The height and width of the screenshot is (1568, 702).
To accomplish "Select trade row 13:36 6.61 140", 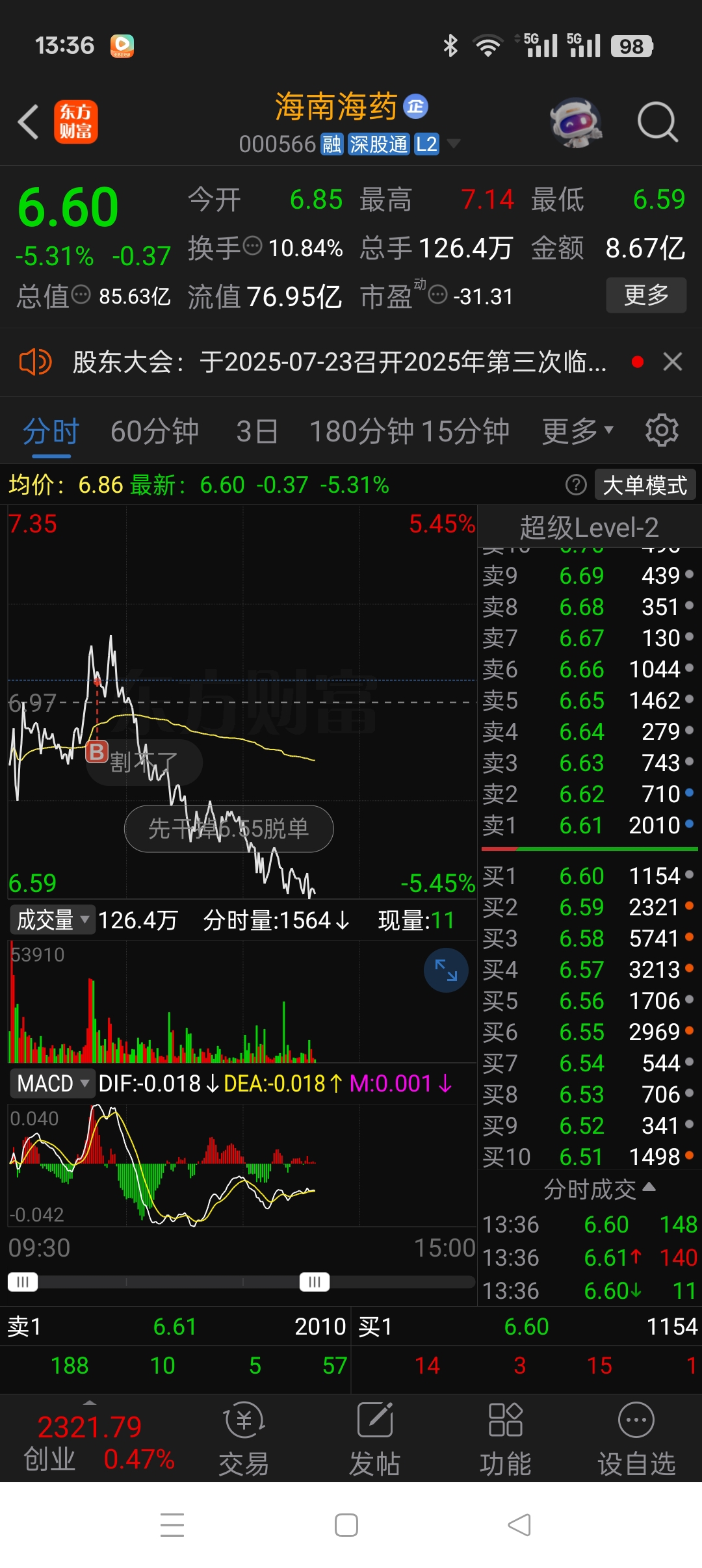I will click(589, 1257).
